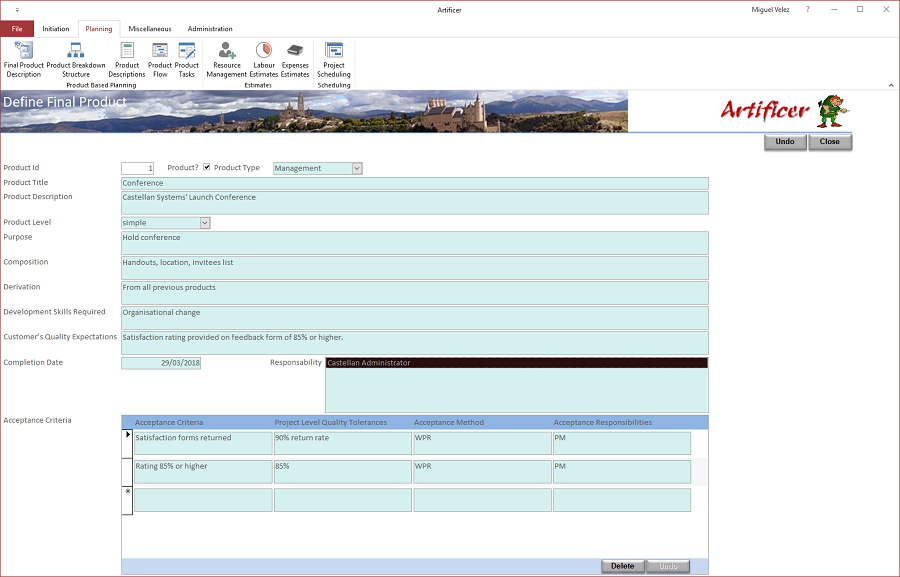Image resolution: width=900 pixels, height=577 pixels.
Task: Click Delete in acceptance criteria footer
Action: point(623,566)
